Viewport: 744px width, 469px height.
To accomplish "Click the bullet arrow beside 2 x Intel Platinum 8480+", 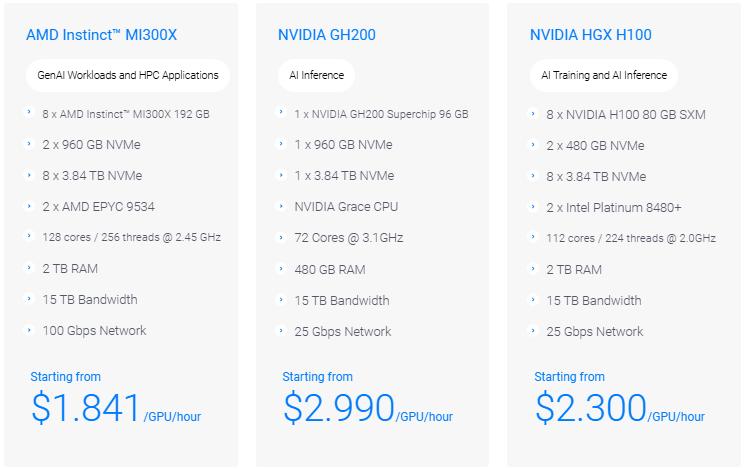I will tap(535, 206).
